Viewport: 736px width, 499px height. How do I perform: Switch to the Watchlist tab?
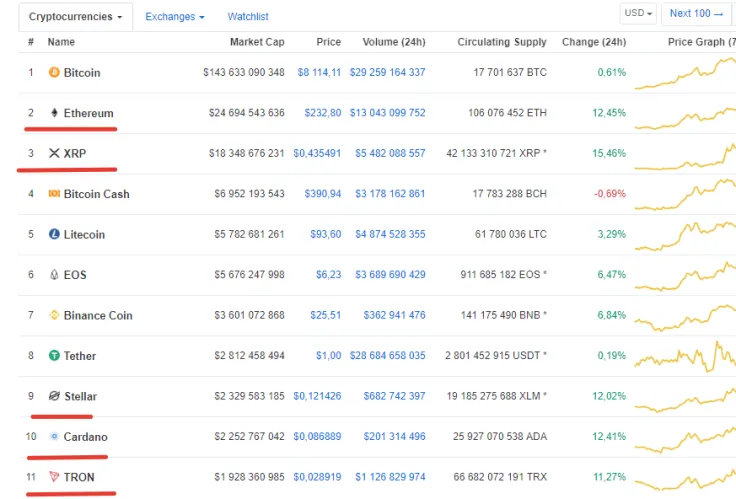tap(248, 17)
